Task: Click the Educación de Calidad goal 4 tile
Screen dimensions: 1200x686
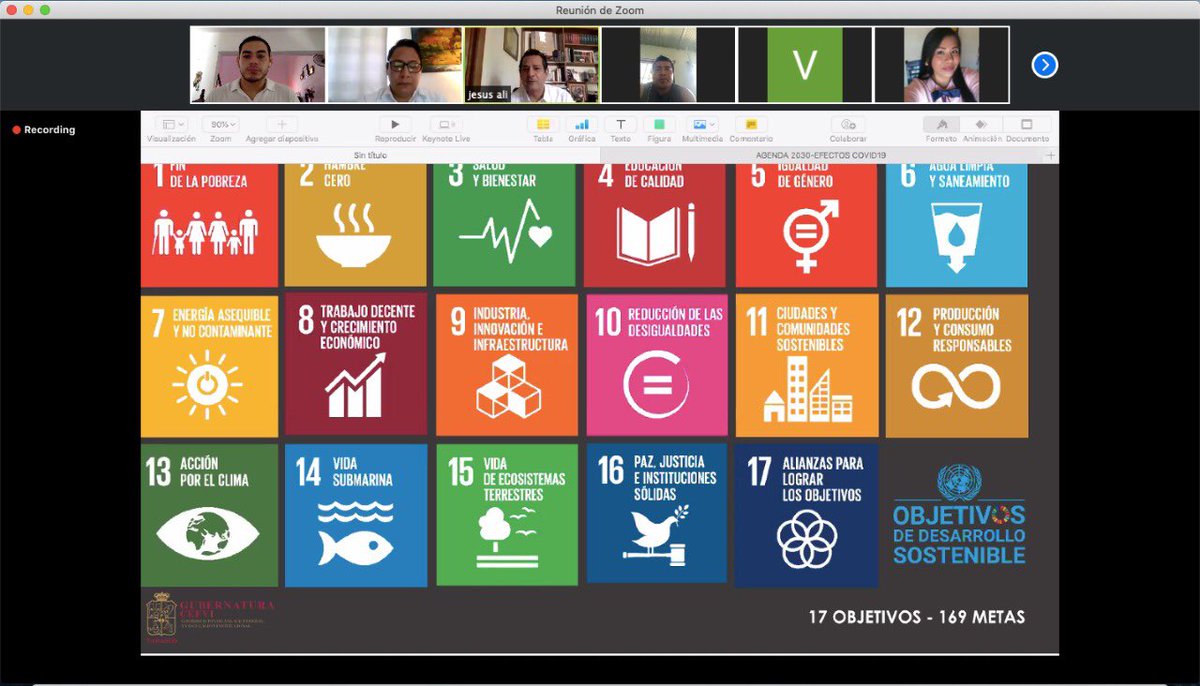Action: point(655,226)
